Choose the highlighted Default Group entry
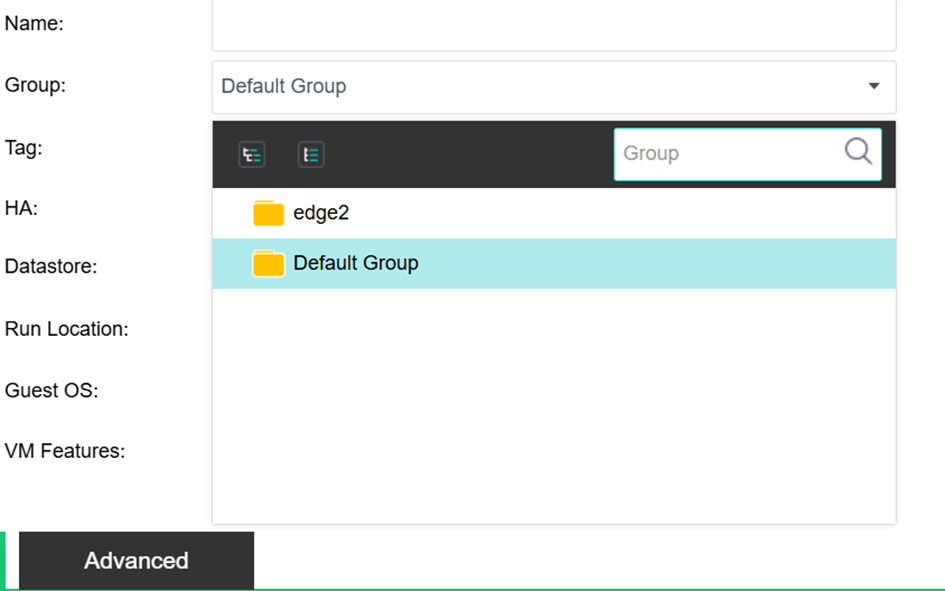 355,264
